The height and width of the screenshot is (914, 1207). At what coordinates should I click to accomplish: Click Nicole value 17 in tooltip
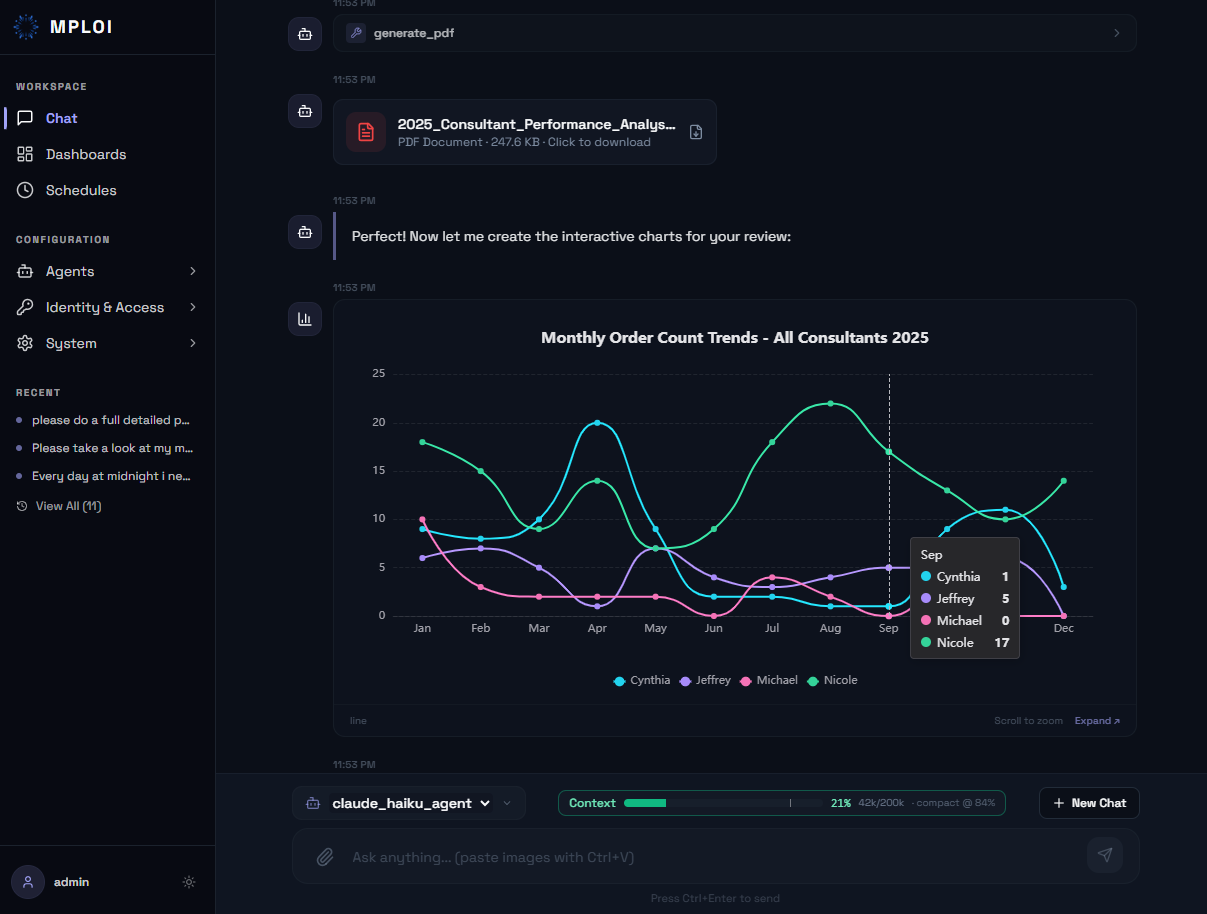[1001, 642]
